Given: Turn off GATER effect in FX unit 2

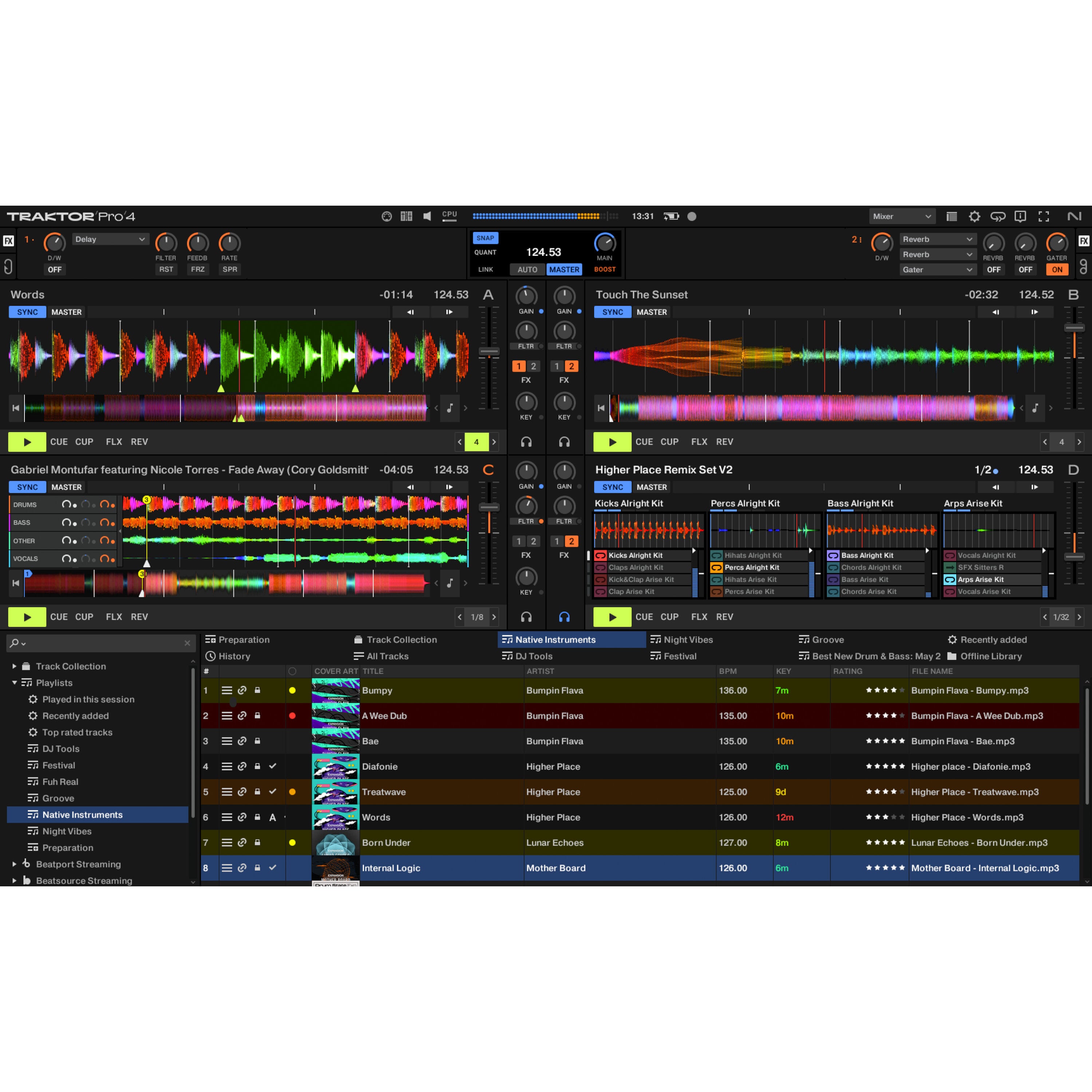Looking at the screenshot, I should coord(1057,270).
